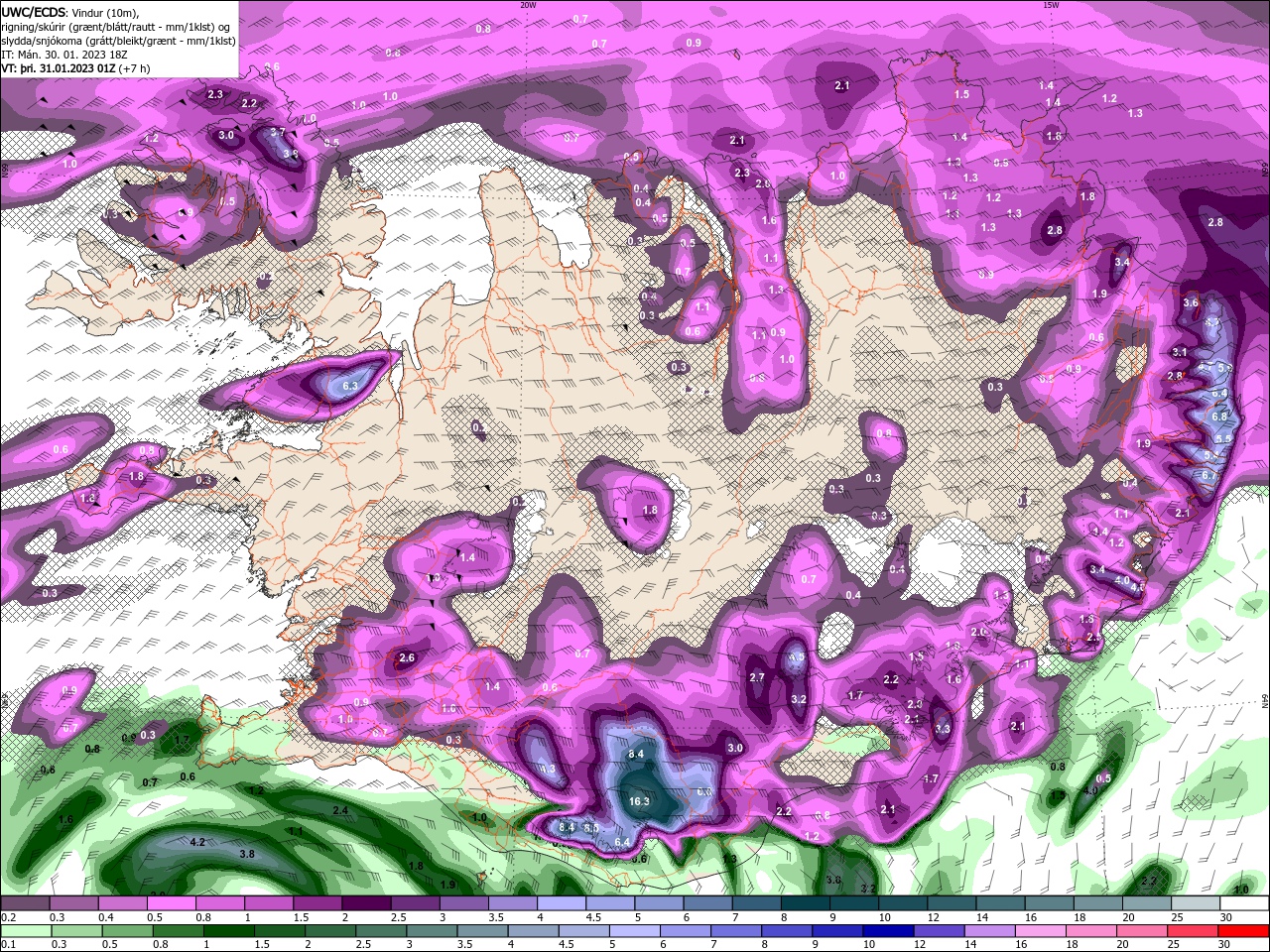Click the 6.8 value on the east coast
1270x952 pixels.
pos(1219,416)
